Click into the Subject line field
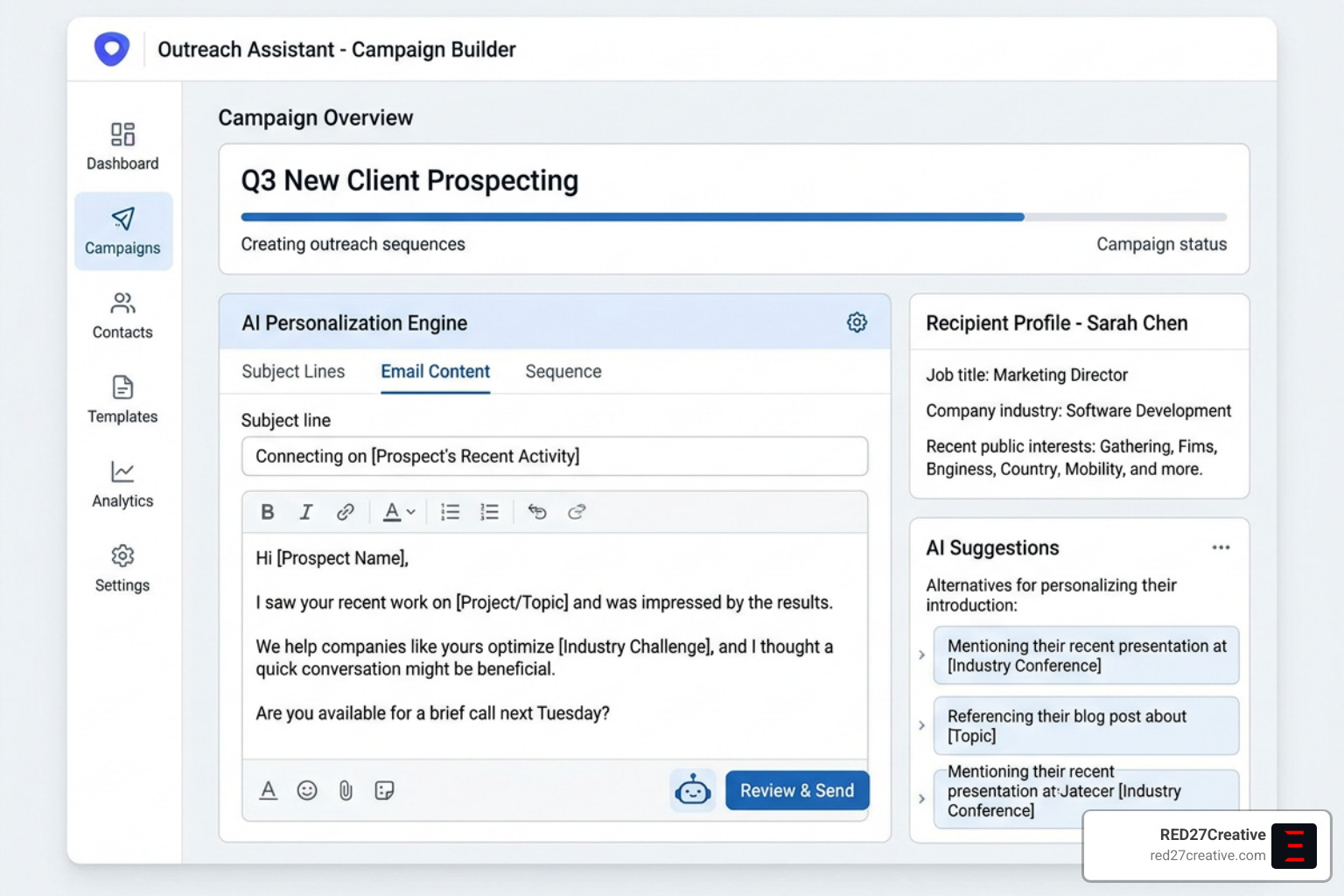Image resolution: width=1344 pixels, height=896 pixels. coord(555,456)
